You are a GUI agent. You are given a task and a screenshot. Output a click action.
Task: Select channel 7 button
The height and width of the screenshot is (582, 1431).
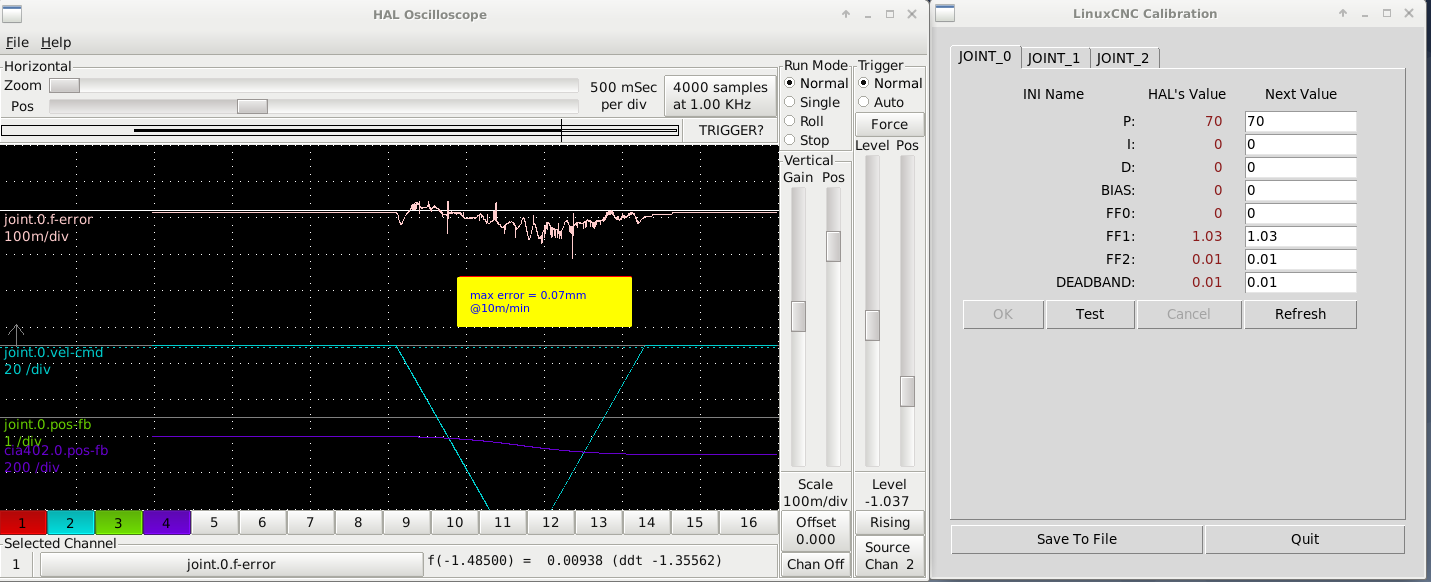[311, 522]
